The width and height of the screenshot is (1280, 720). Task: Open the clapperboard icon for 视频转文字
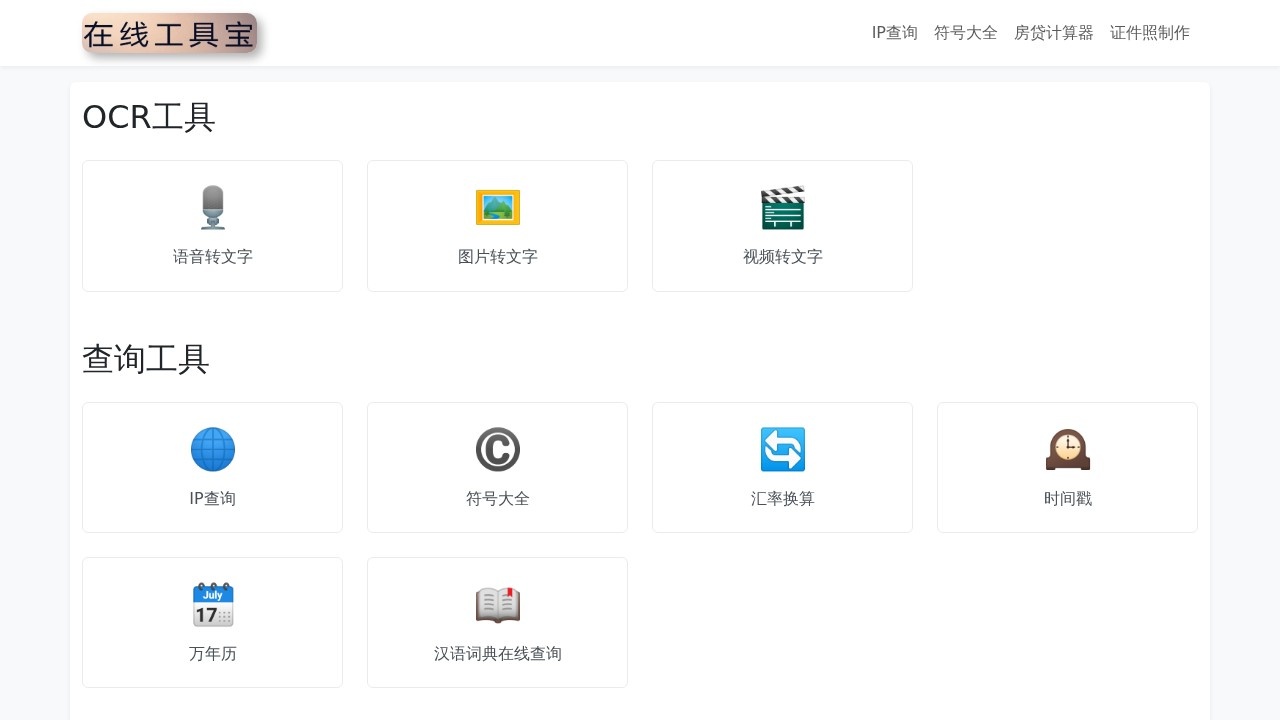pyautogui.click(x=782, y=207)
